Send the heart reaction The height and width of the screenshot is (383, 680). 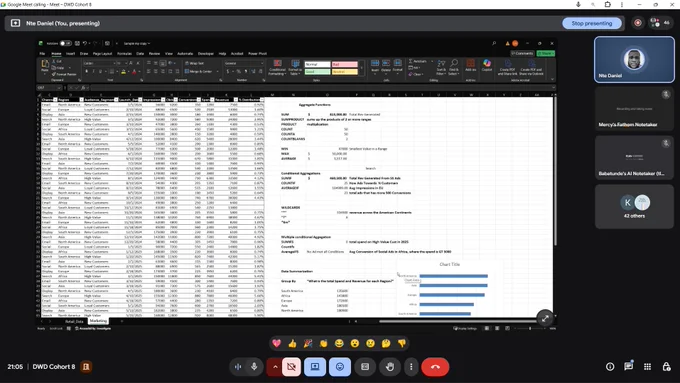[x=277, y=344]
